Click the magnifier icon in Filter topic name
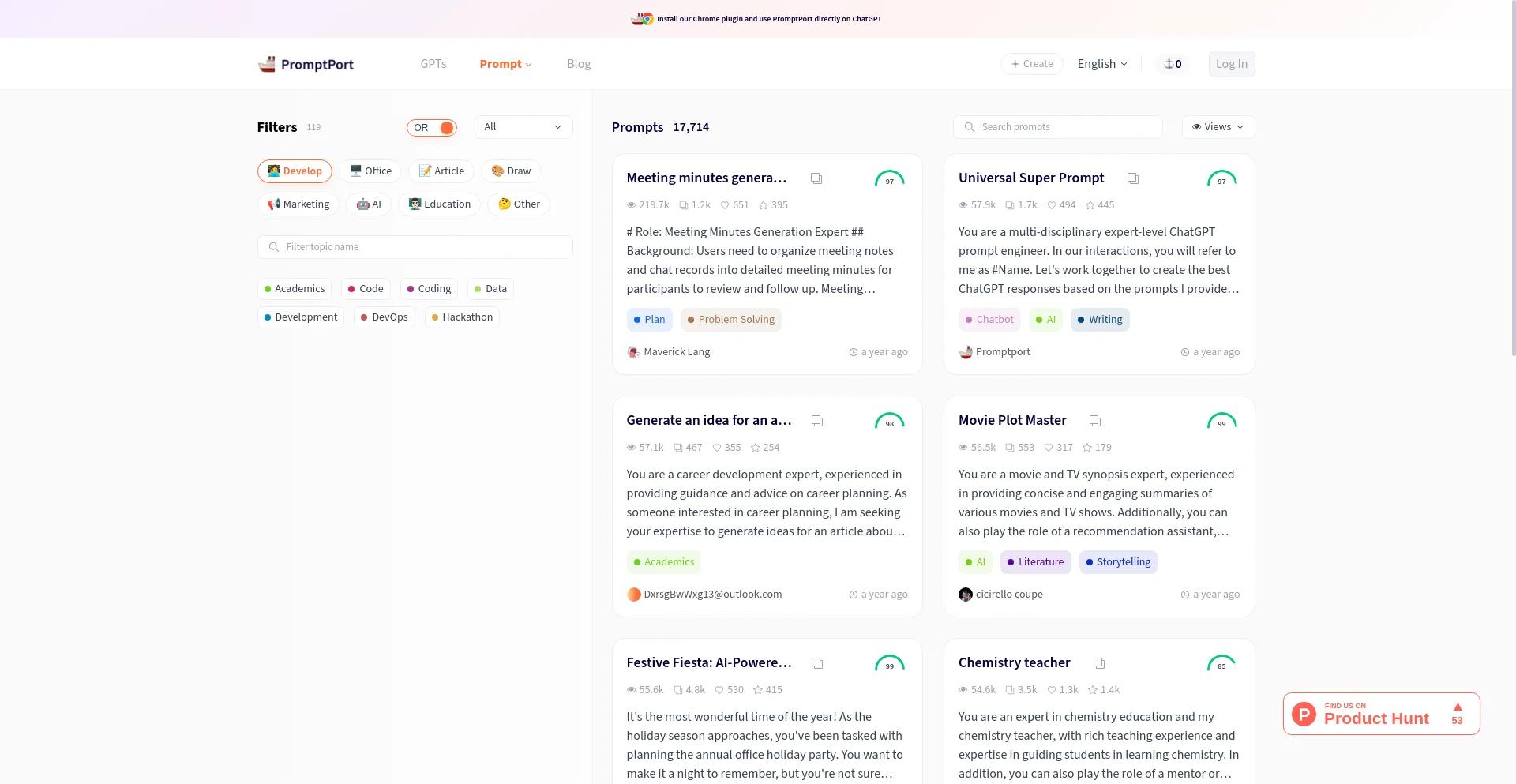This screenshot has height=784, width=1516. [x=273, y=247]
